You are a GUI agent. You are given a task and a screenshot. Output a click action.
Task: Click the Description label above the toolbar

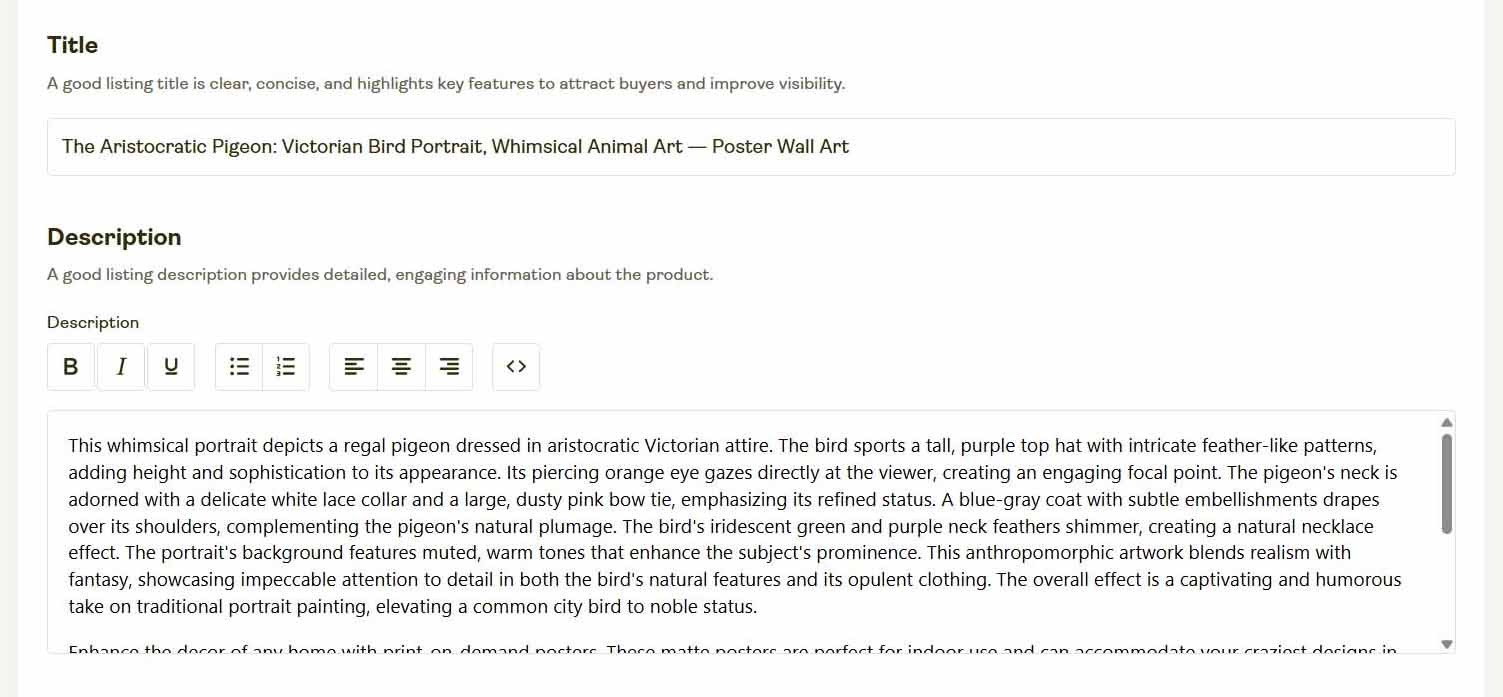pyautogui.click(x=92, y=322)
